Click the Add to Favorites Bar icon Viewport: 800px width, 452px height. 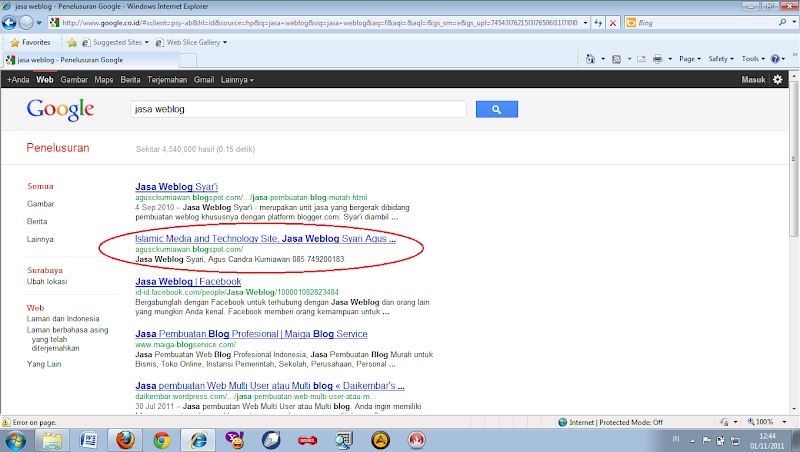point(72,42)
